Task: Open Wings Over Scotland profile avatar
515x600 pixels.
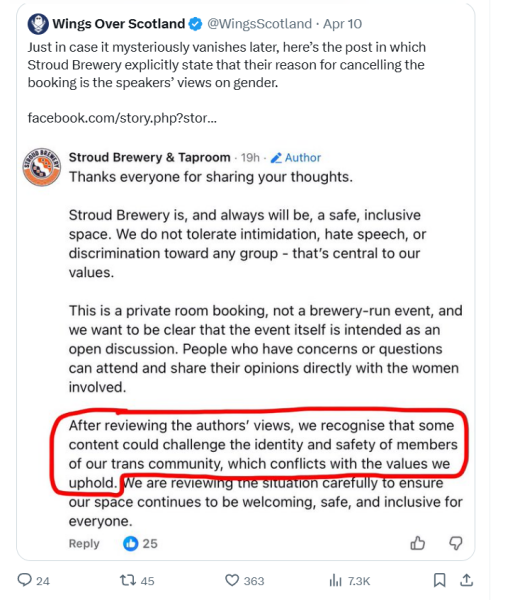Action: point(38,24)
